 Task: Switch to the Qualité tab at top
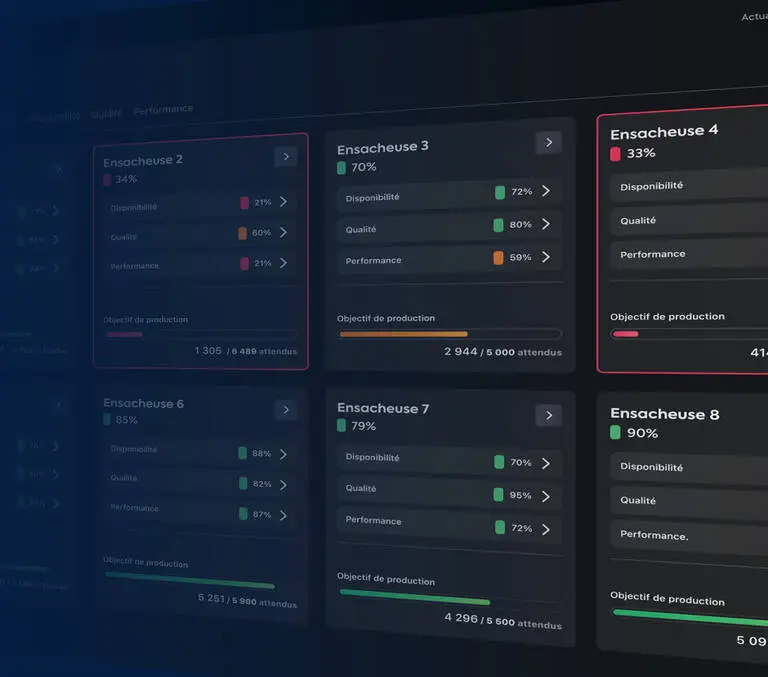106,114
